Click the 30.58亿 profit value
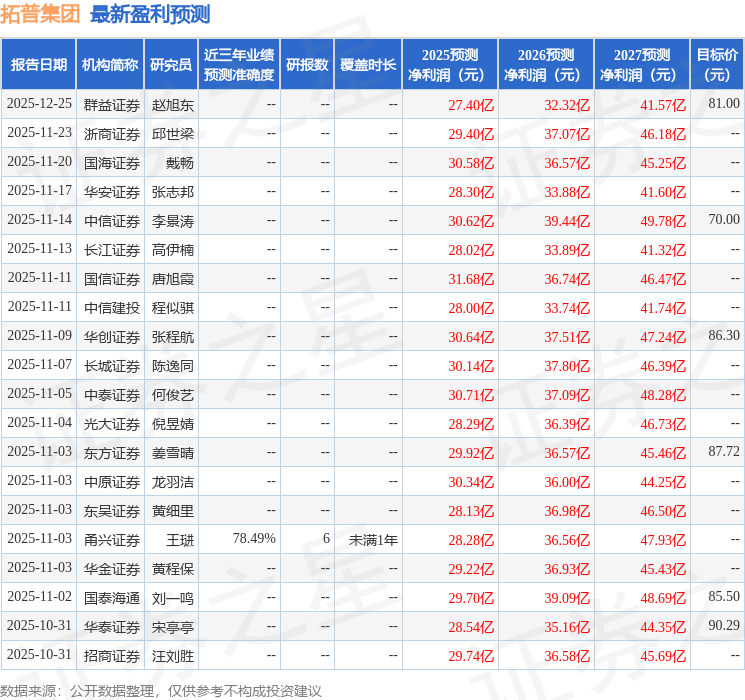The image size is (745, 700). coord(471,163)
